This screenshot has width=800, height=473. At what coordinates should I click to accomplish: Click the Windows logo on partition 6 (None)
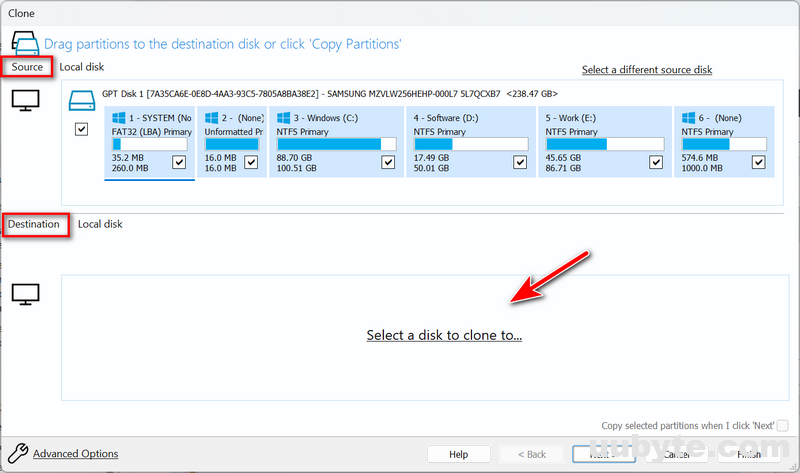click(x=688, y=118)
